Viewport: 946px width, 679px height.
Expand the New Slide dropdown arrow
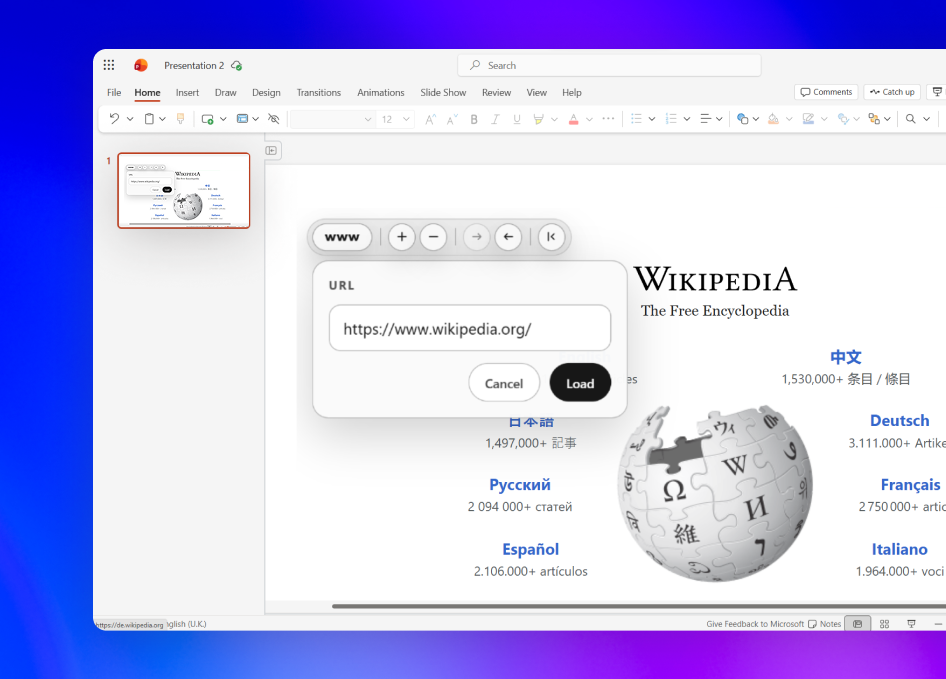223,119
